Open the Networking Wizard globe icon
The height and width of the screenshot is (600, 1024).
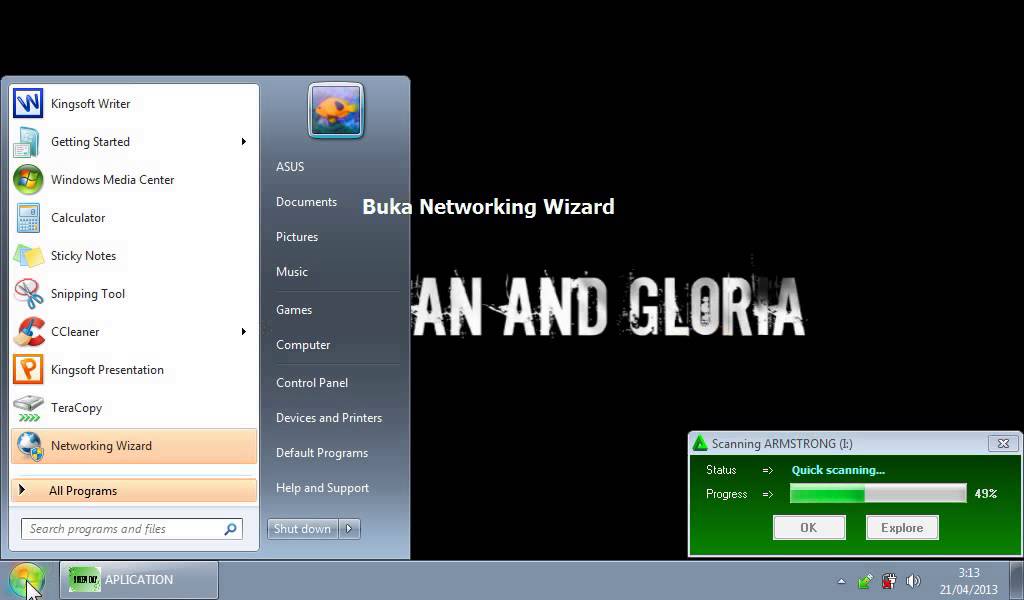28,445
